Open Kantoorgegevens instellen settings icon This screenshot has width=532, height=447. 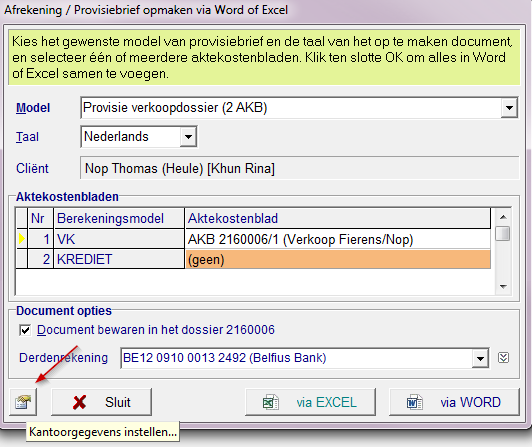pyautogui.click(x=23, y=402)
